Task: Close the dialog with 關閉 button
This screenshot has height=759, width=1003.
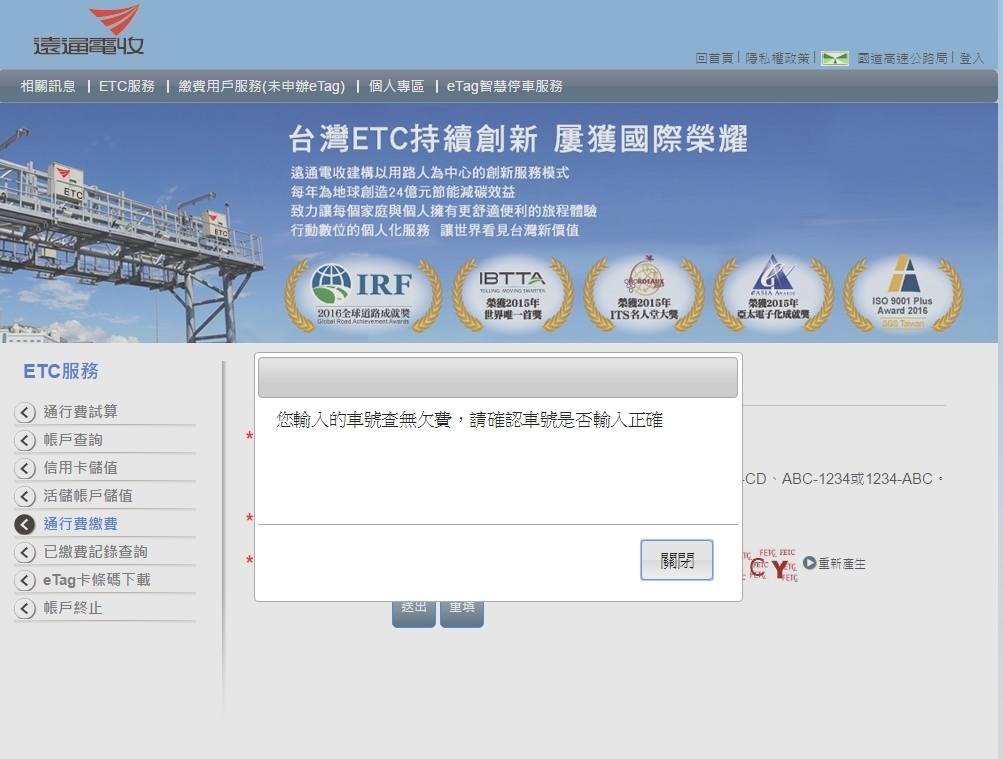Action: tap(677, 560)
